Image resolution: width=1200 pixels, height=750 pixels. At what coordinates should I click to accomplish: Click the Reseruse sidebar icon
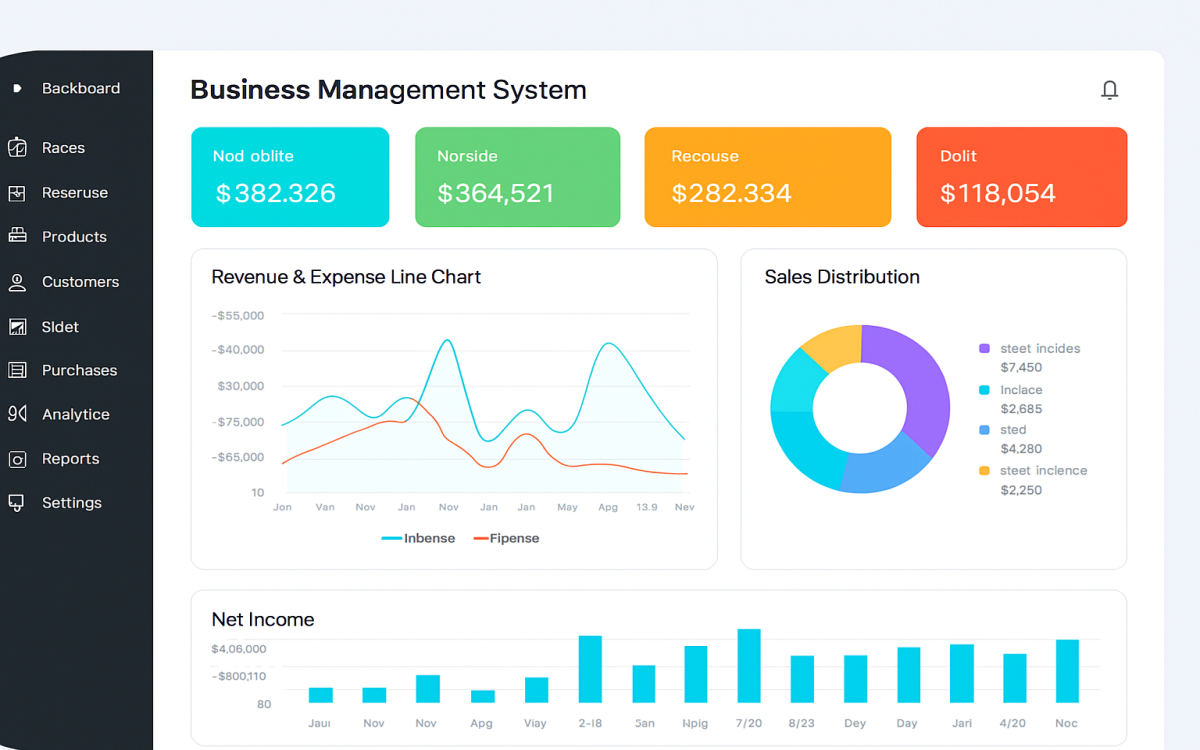click(x=17, y=193)
